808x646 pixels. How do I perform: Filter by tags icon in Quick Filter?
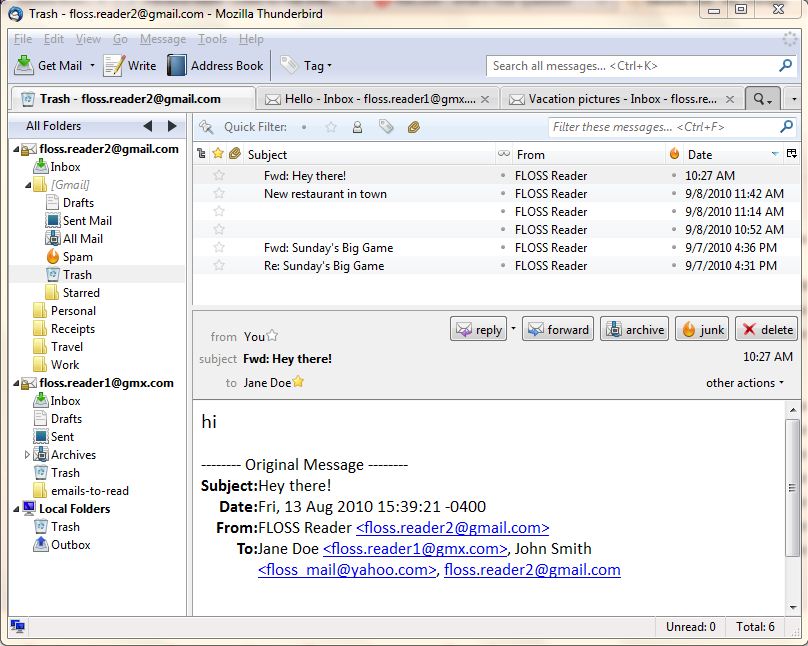(385, 127)
